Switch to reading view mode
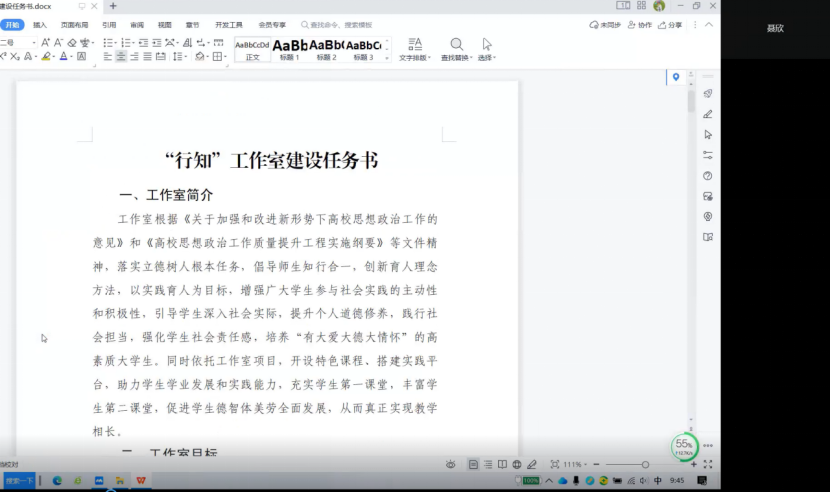Screen dimensions: 830x492 click(x=502, y=464)
